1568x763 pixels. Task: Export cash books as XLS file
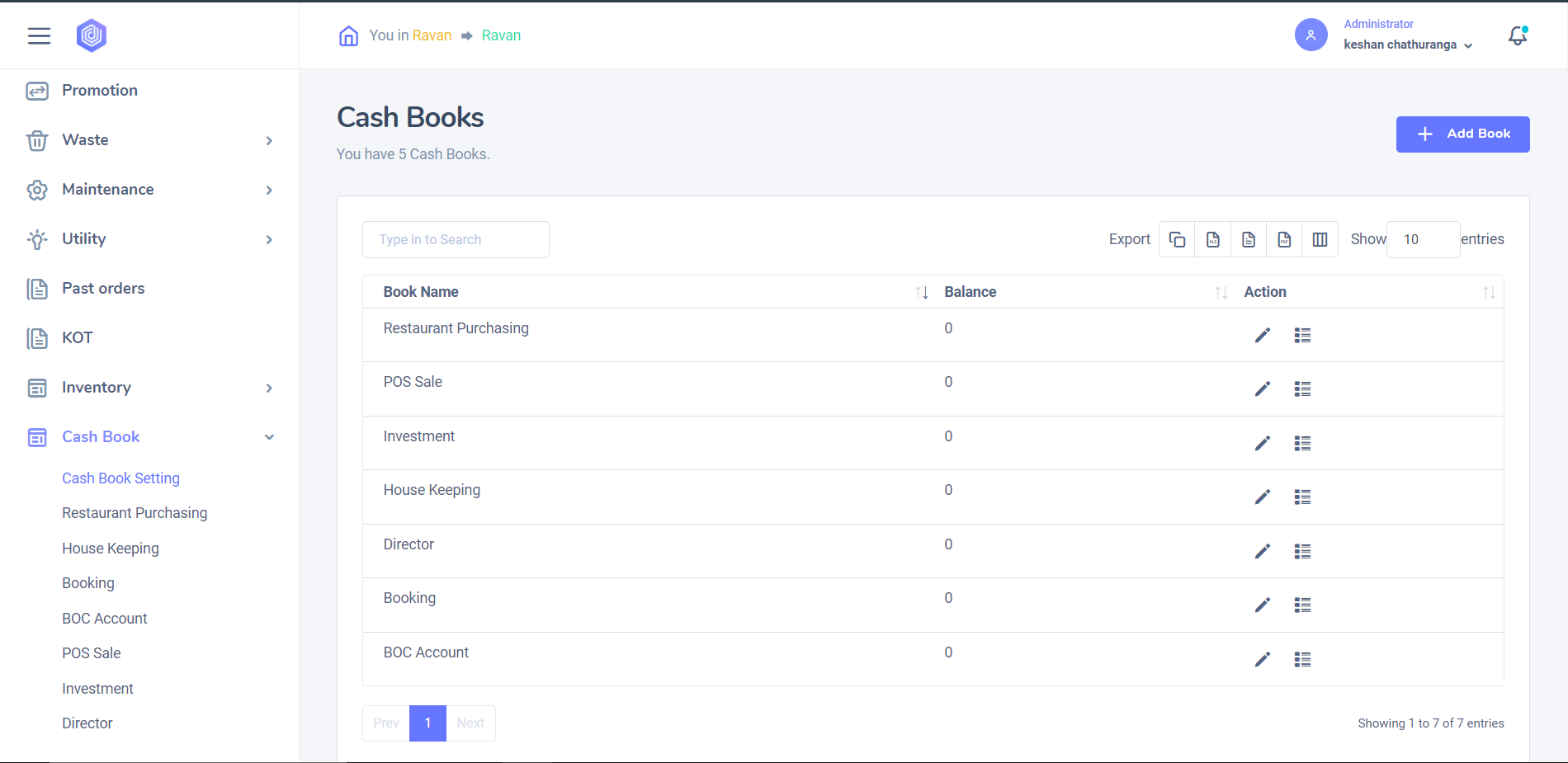(1212, 239)
